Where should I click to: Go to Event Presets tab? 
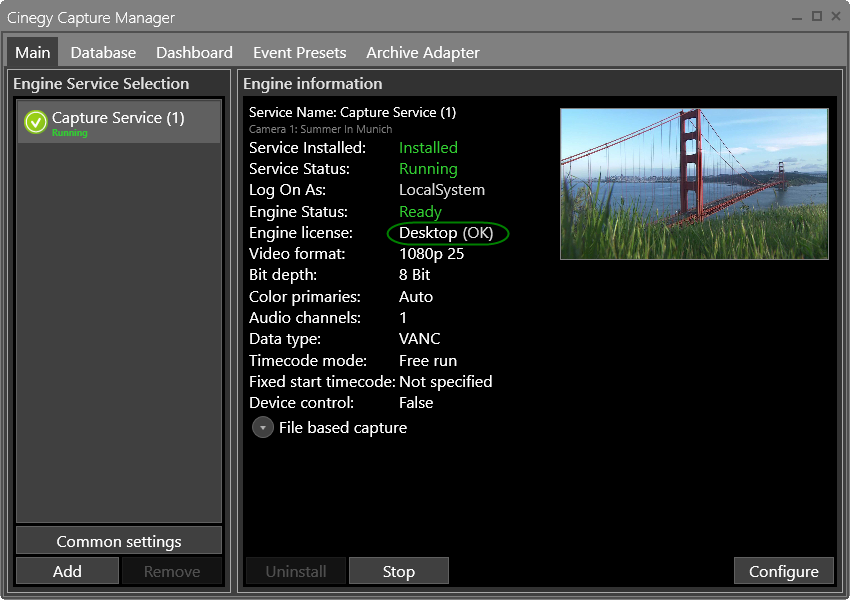299,53
